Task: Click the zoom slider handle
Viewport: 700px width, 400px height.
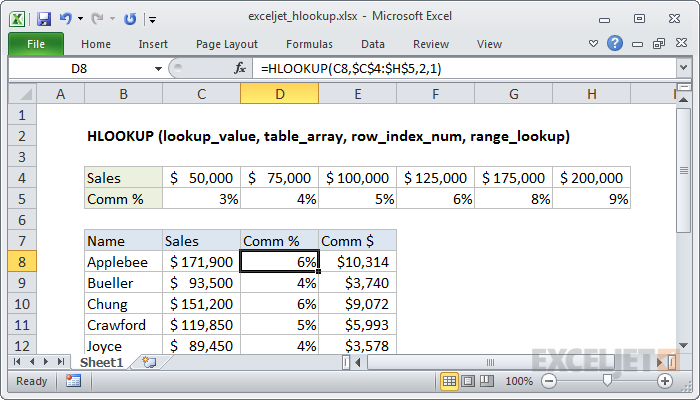Action: (607, 380)
